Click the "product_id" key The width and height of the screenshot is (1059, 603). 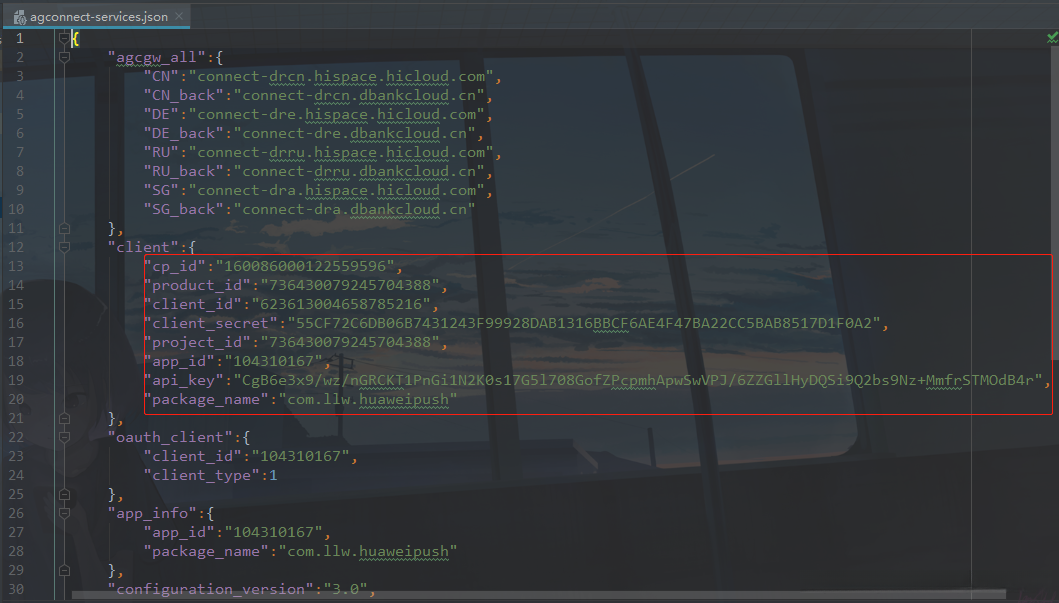pos(197,285)
